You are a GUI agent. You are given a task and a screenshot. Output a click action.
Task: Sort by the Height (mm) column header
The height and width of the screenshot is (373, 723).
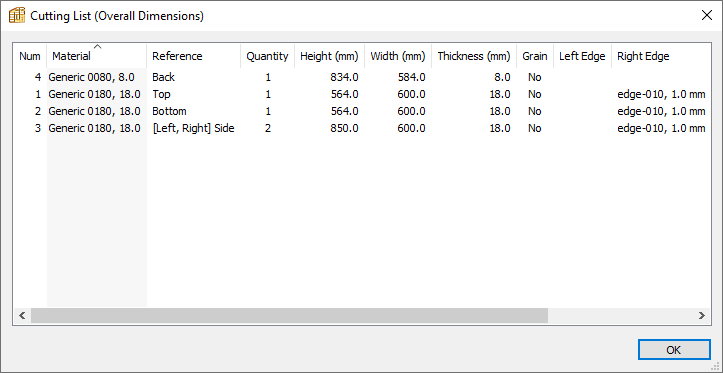[x=329, y=56]
